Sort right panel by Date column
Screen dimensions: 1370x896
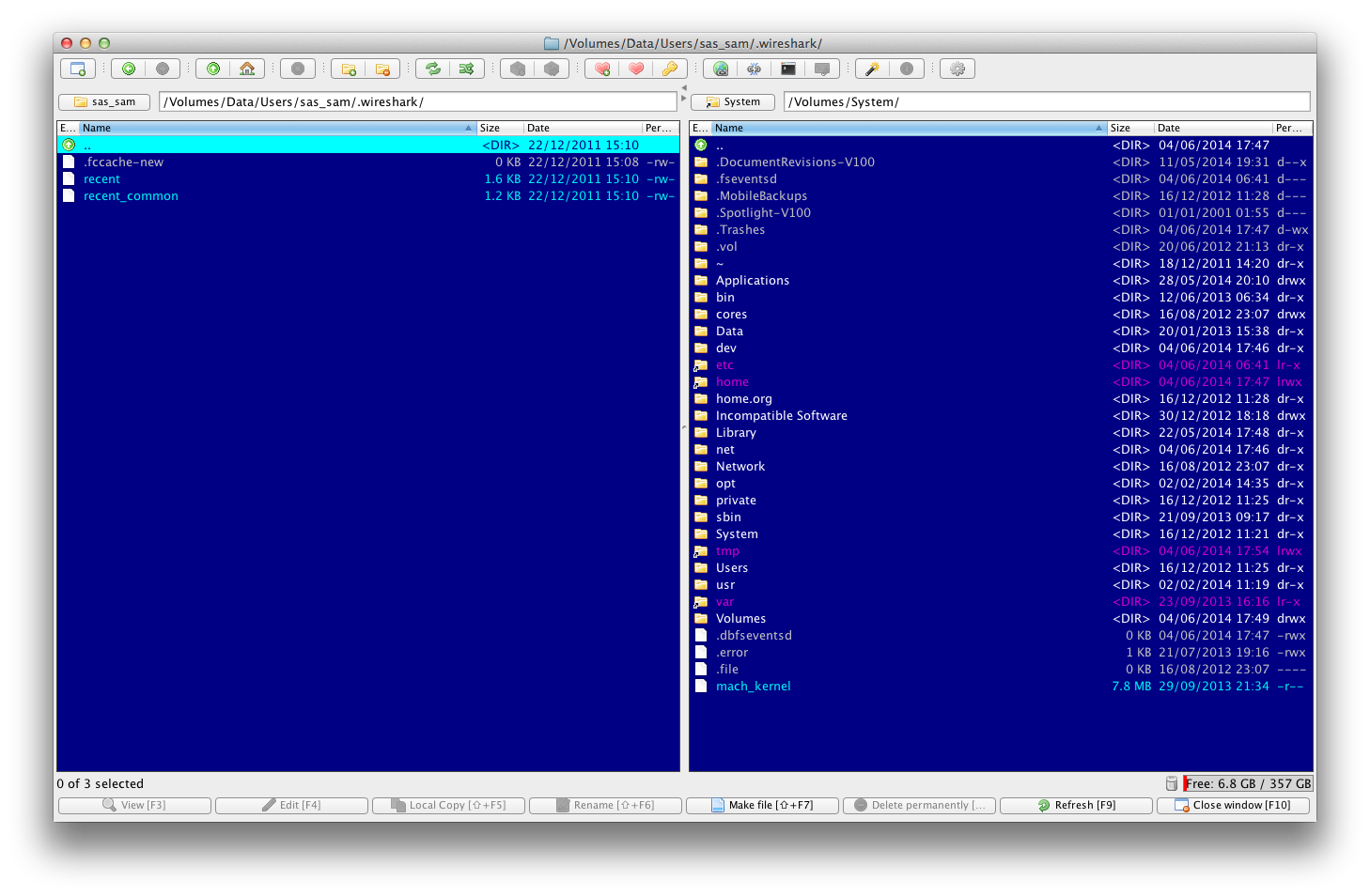1210,128
